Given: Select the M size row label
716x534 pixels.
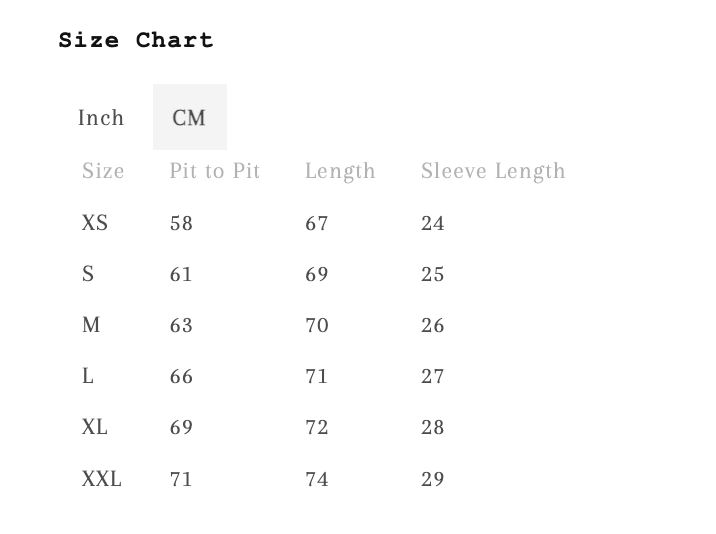Looking at the screenshot, I should 91,325.
